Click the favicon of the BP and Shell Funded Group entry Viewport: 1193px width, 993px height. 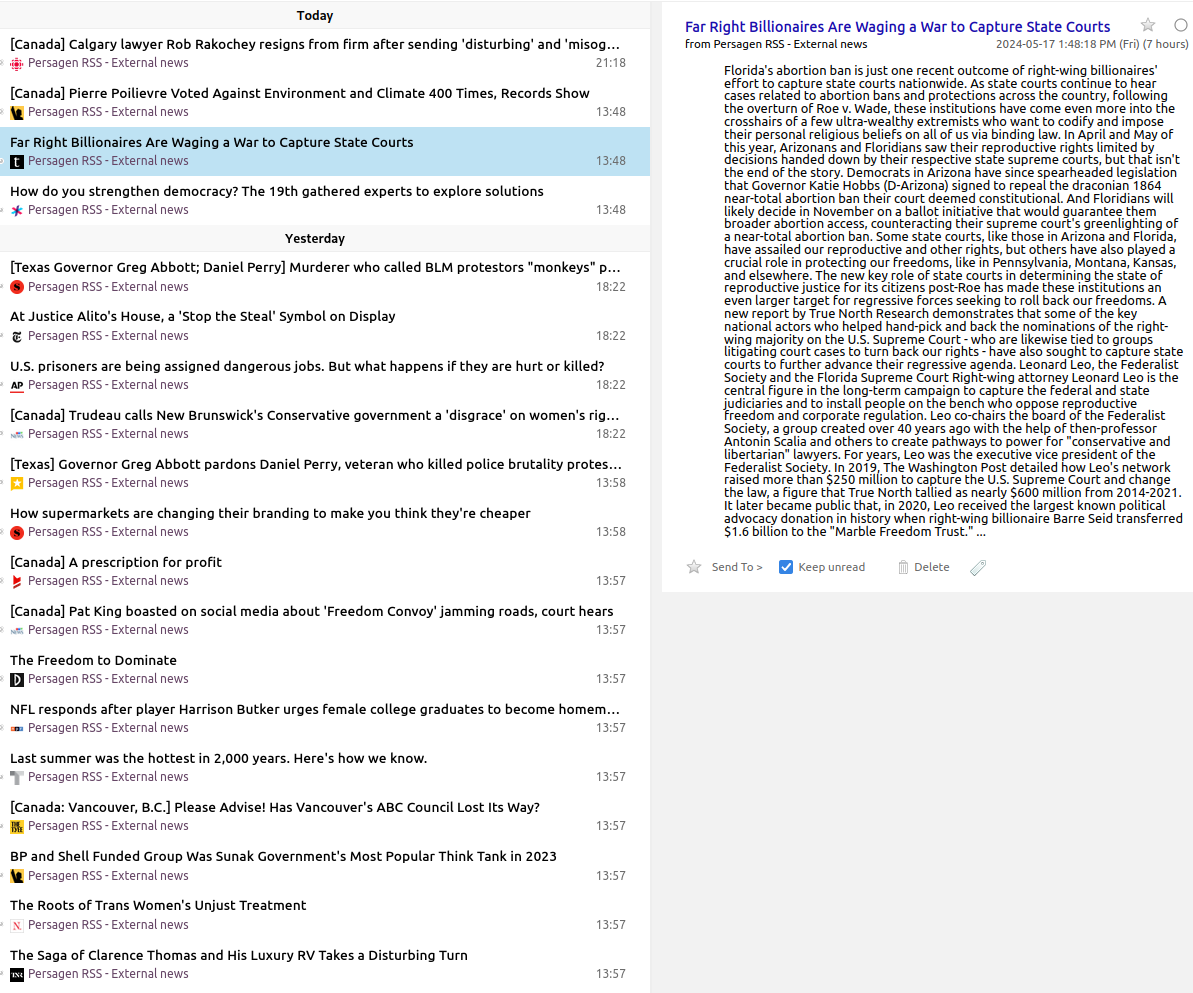coord(17,876)
